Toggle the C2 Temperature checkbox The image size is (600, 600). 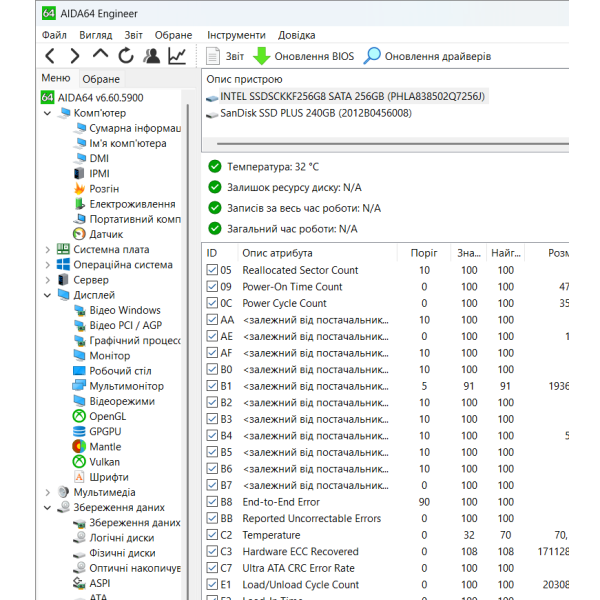pyautogui.click(x=212, y=535)
